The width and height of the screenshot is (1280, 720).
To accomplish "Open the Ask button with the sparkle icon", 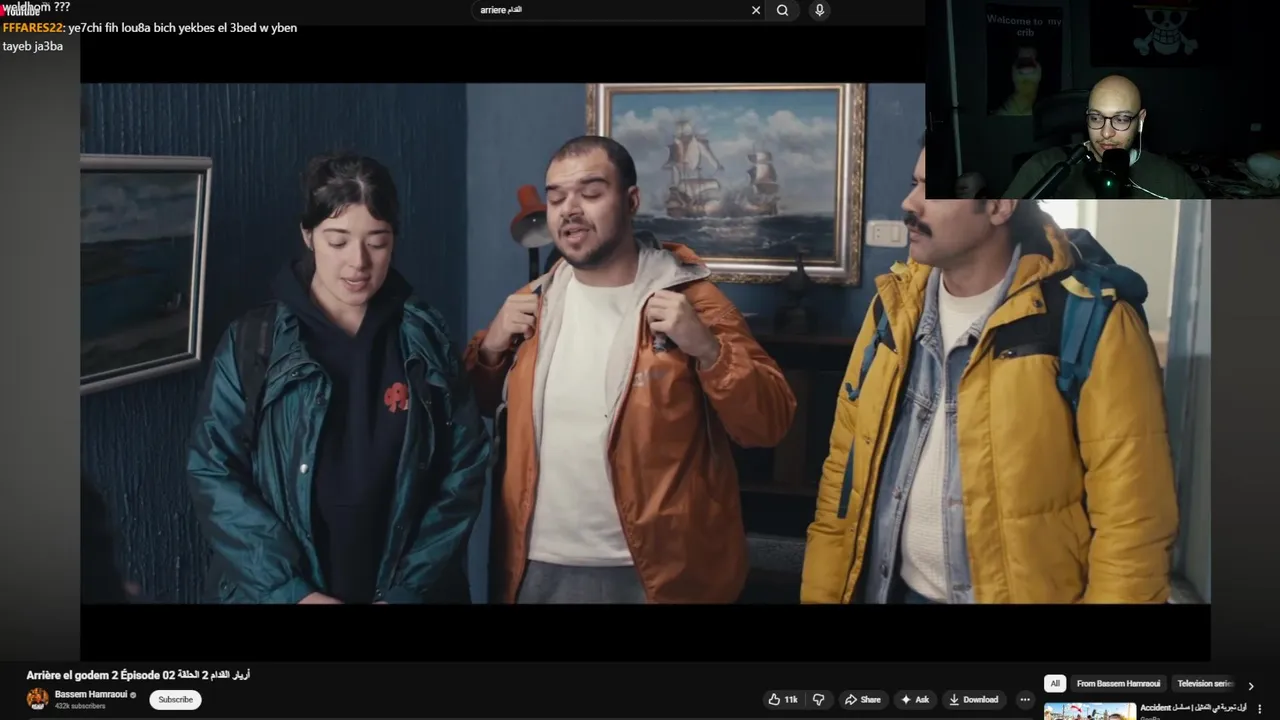I will [x=915, y=700].
